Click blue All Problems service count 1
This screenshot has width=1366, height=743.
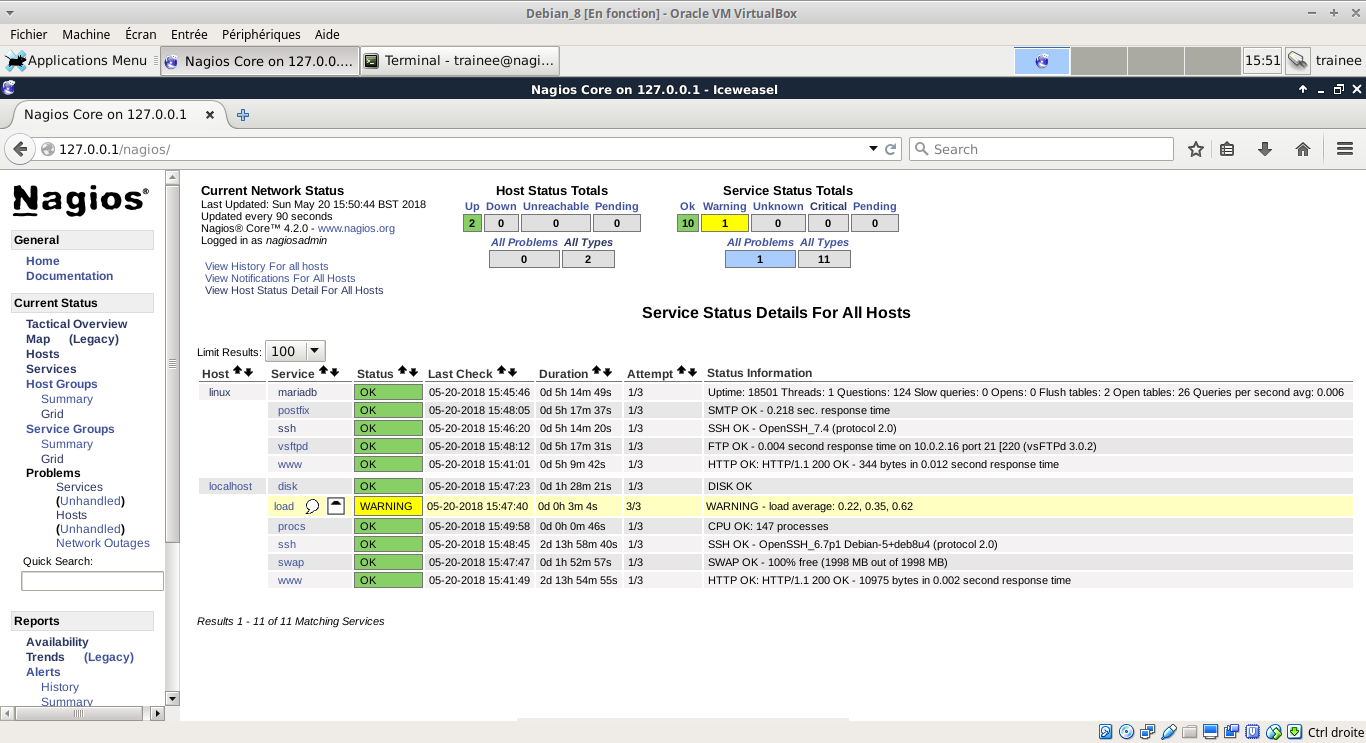click(x=760, y=259)
